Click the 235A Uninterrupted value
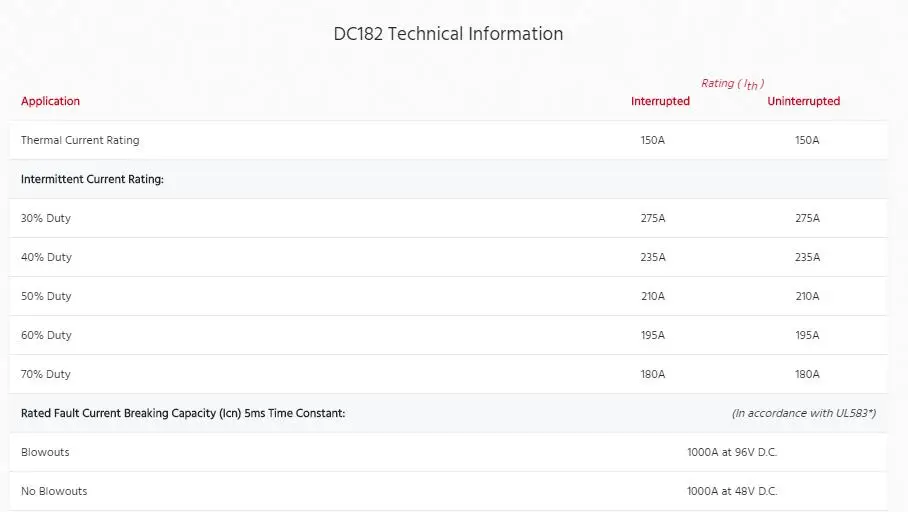This screenshot has height=512, width=908. click(x=807, y=257)
